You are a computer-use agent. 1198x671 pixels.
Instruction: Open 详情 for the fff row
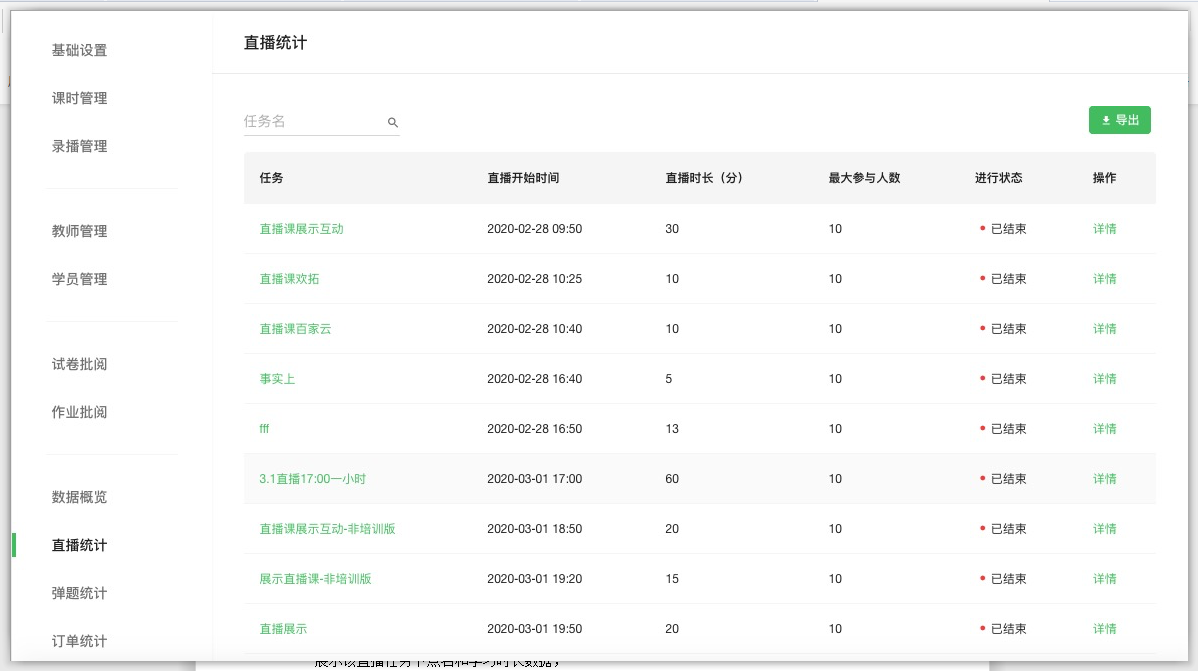click(x=1104, y=429)
